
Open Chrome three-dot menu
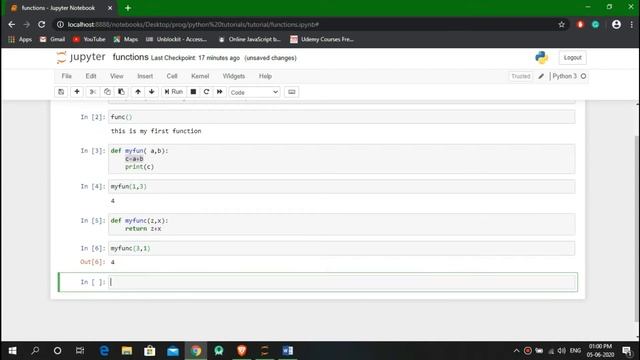[632, 24]
